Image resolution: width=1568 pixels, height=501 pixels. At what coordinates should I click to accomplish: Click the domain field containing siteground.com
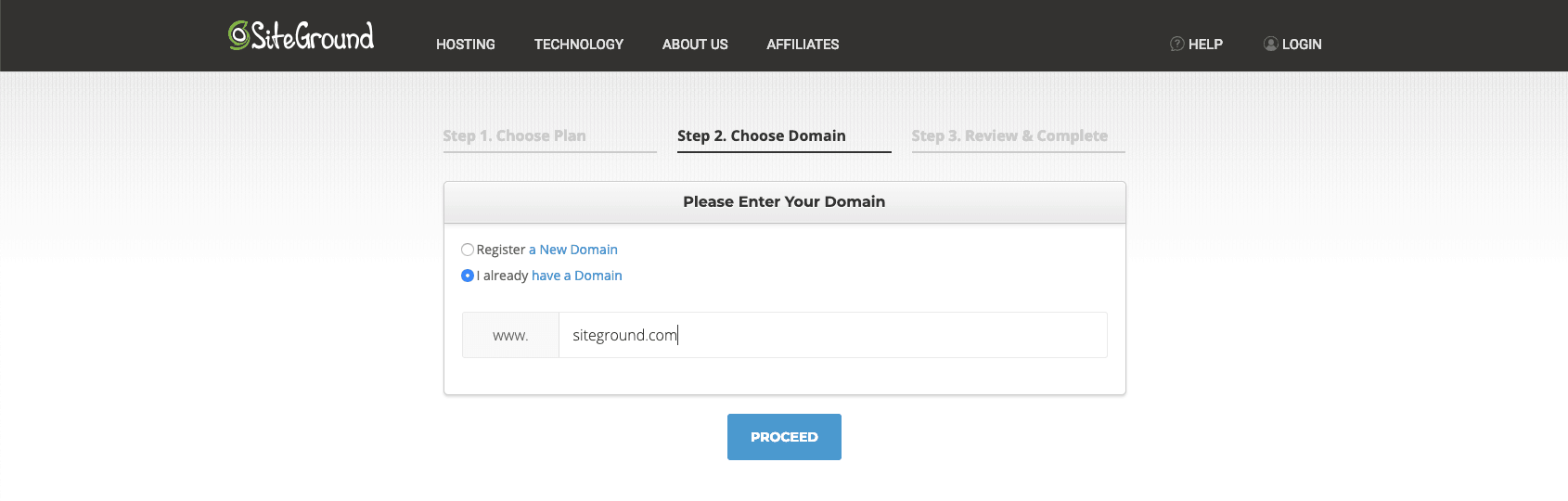(x=832, y=335)
